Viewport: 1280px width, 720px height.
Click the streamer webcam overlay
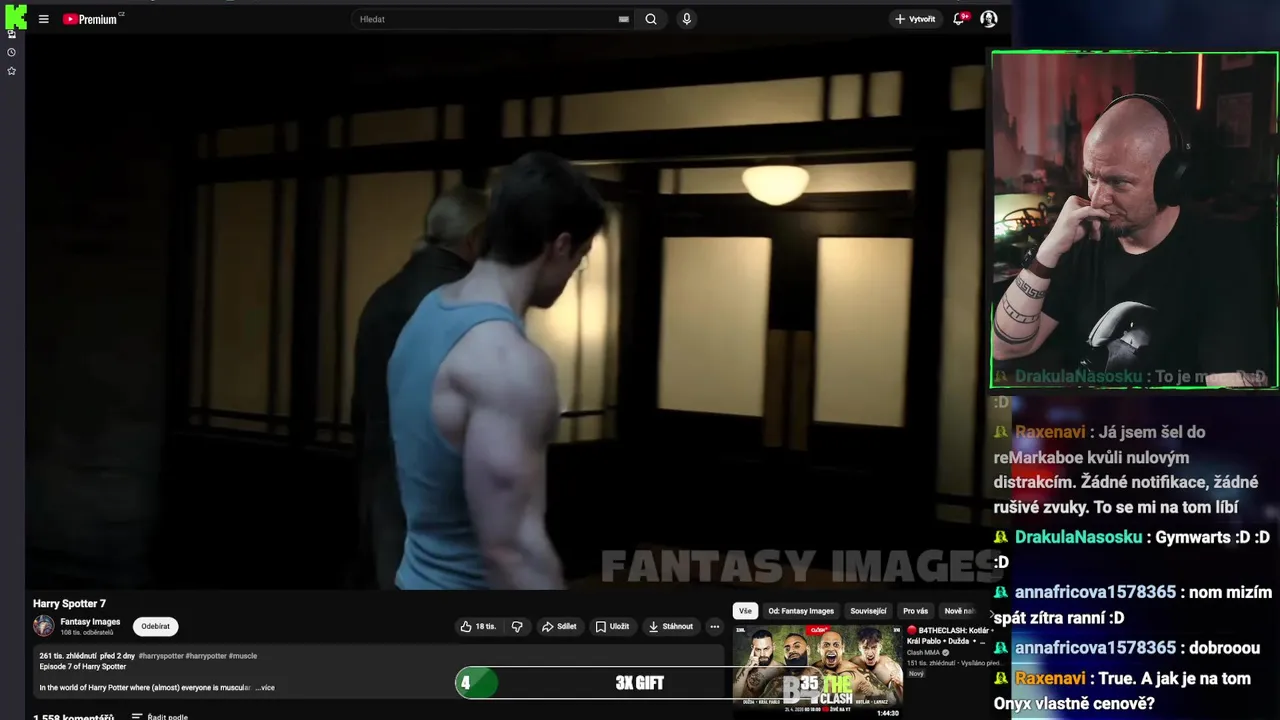1134,220
